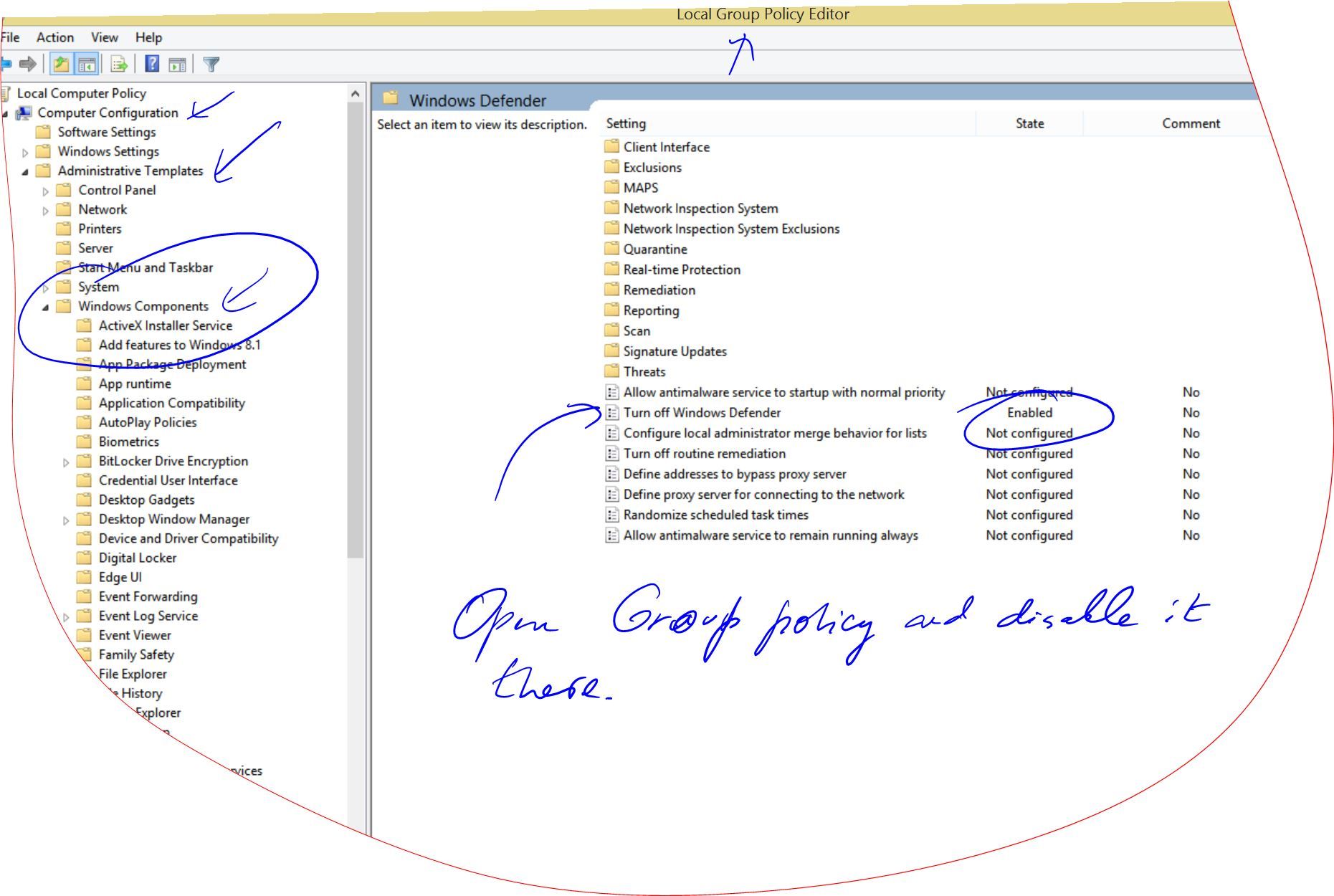The image size is (1334, 896).
Task: Open the Help menu
Action: [x=148, y=37]
